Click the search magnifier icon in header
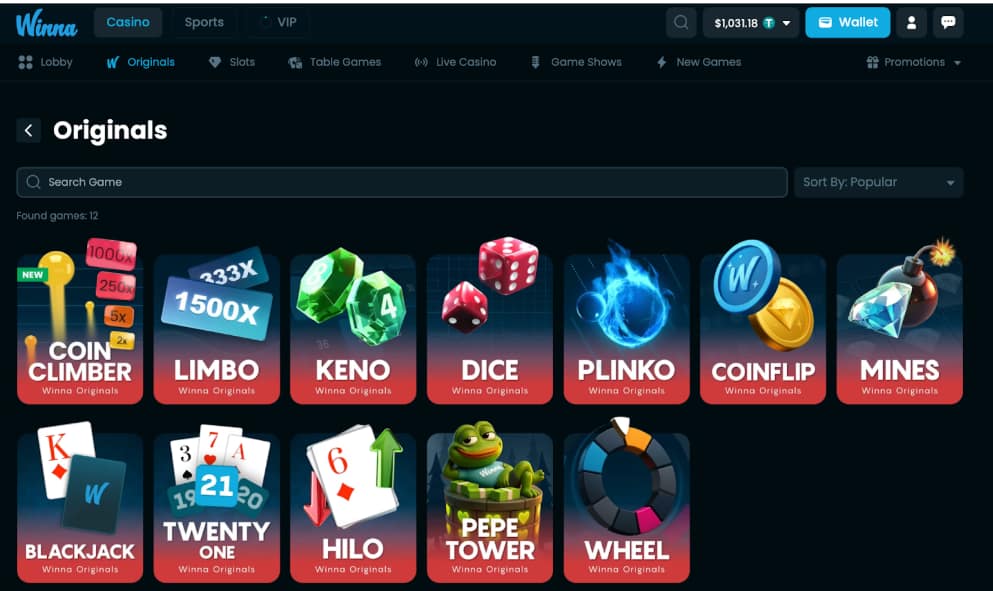Image resolution: width=993 pixels, height=591 pixels. coord(681,23)
